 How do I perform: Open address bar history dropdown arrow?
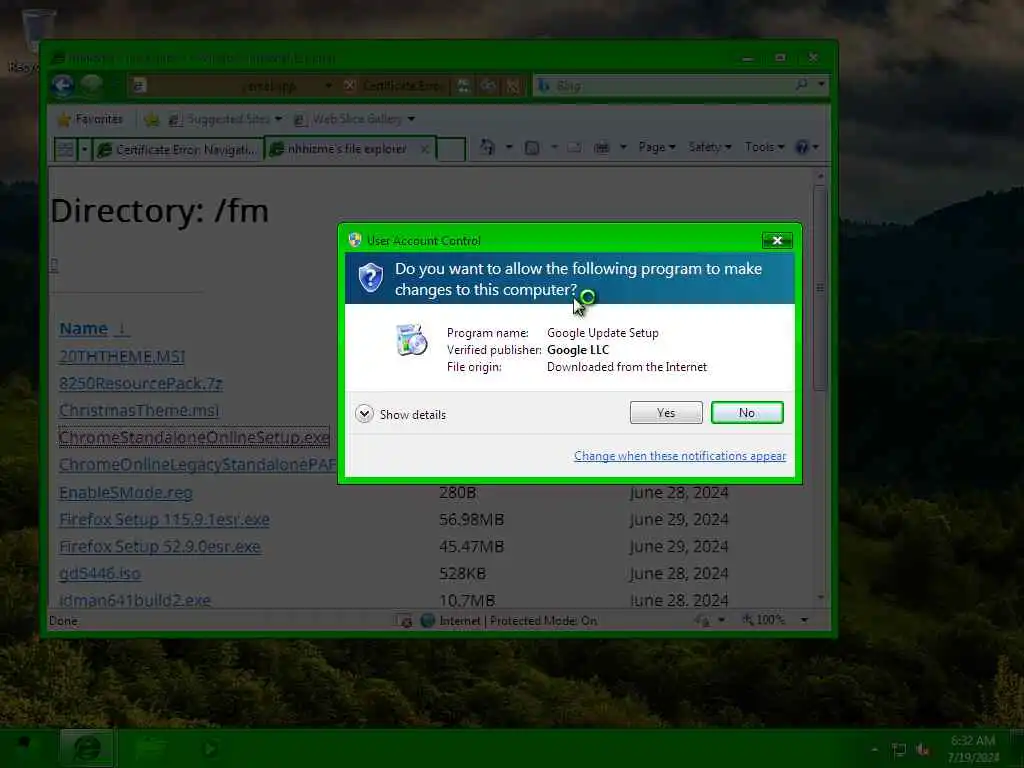pos(328,86)
